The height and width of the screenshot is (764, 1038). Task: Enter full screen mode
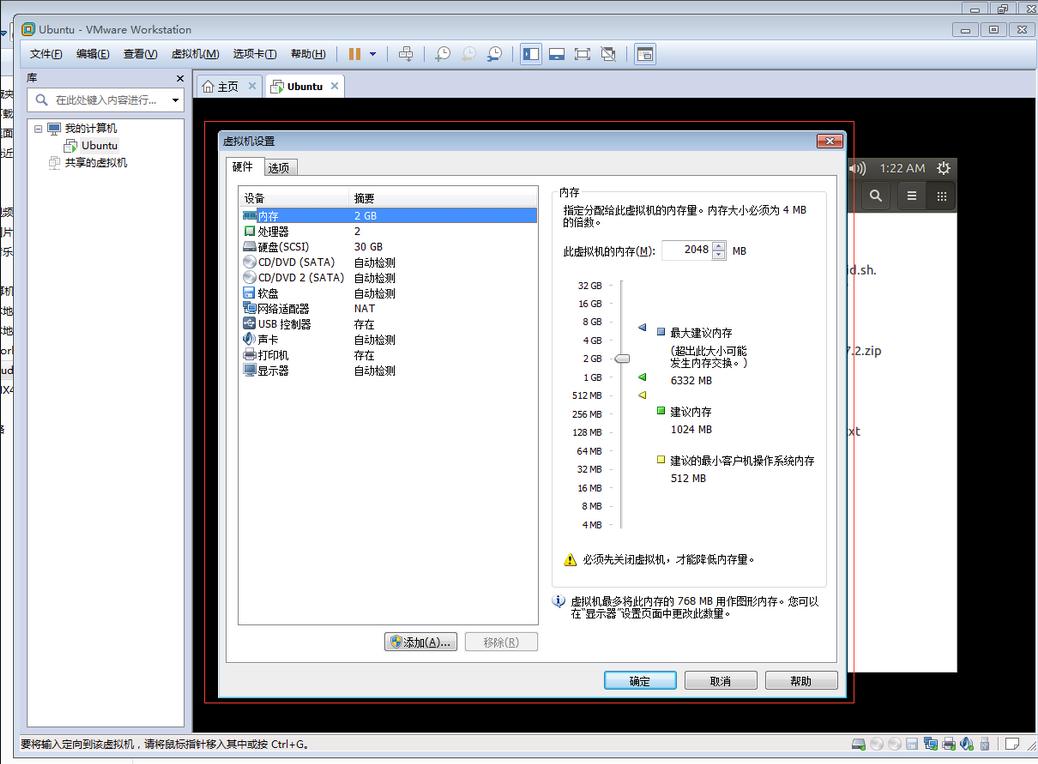(582, 54)
